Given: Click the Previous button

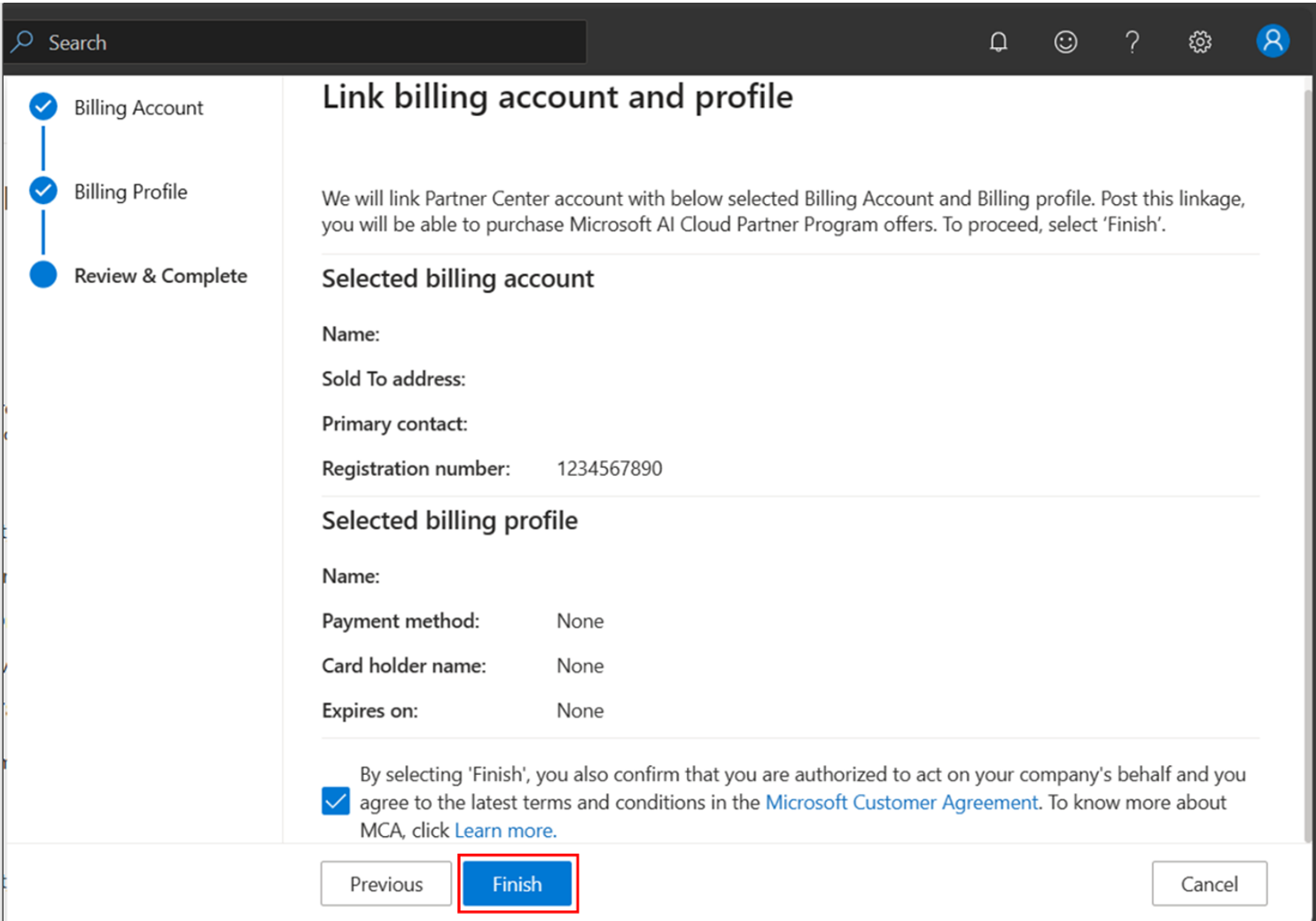Looking at the screenshot, I should coord(385,884).
